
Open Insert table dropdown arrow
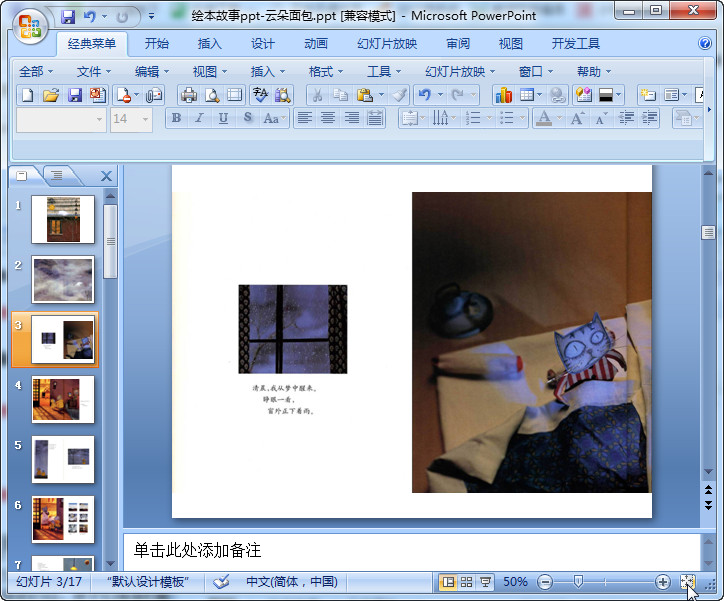[539, 95]
